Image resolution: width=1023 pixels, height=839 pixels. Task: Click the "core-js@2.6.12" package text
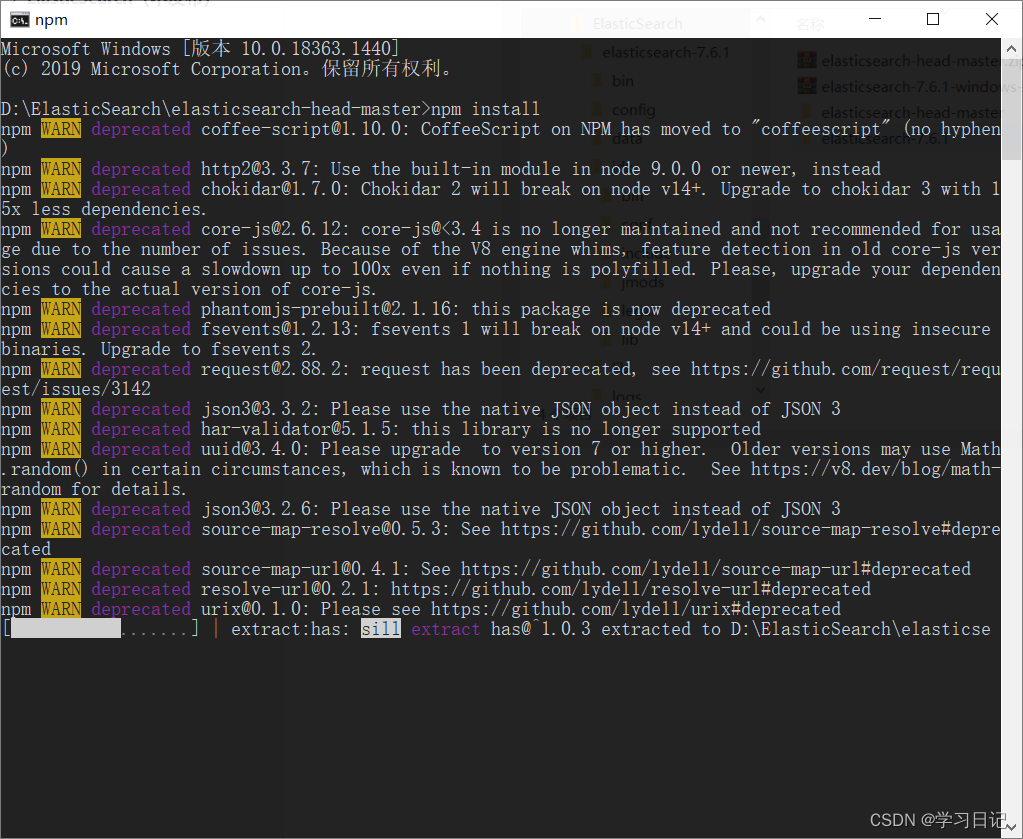click(275, 229)
